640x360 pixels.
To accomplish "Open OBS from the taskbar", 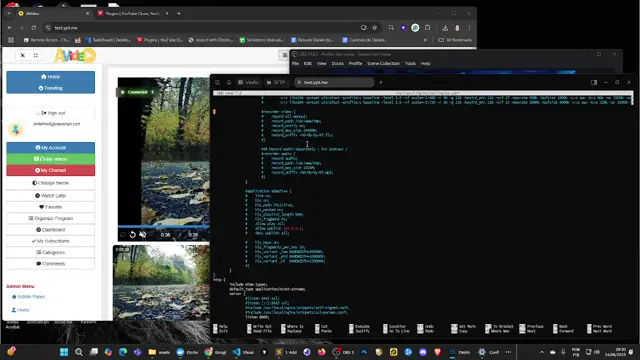I will click(343, 352).
